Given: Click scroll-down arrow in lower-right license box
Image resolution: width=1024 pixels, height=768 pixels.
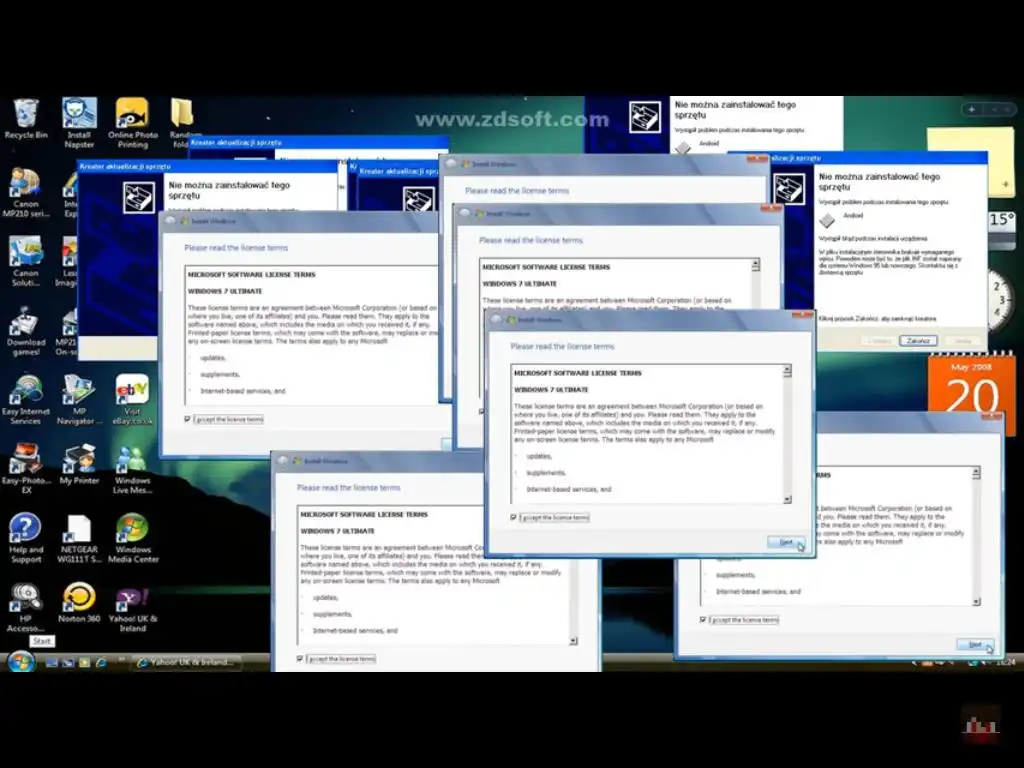Looking at the screenshot, I should coord(976,601).
